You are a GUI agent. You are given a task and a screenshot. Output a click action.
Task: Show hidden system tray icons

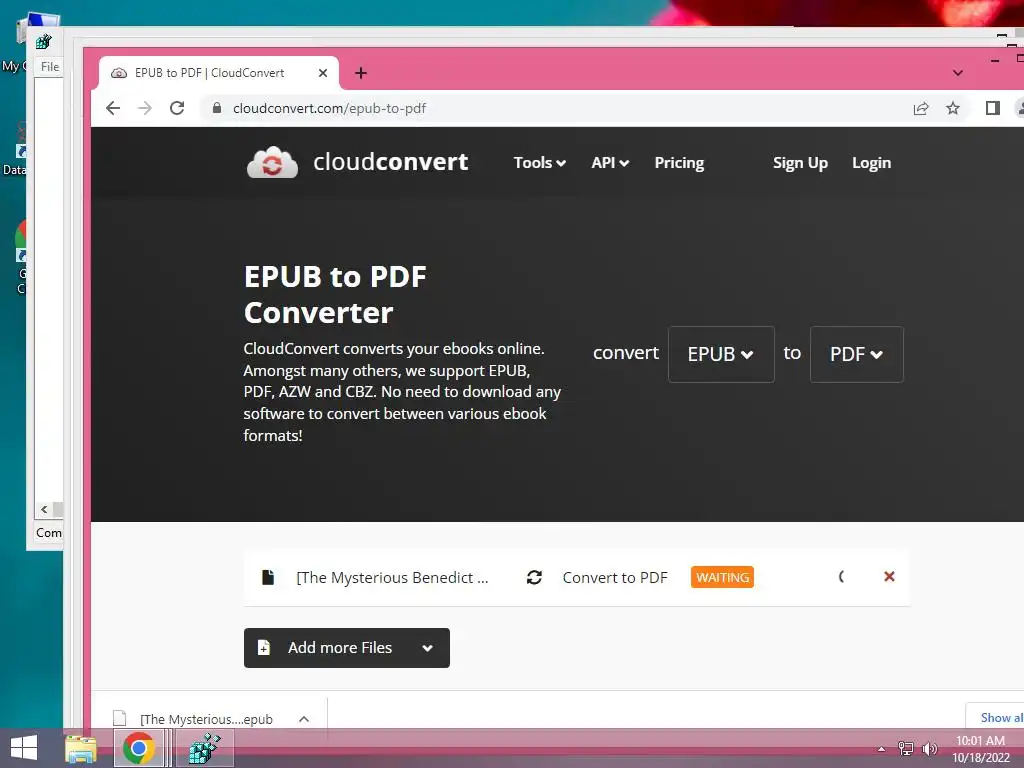pos(881,749)
